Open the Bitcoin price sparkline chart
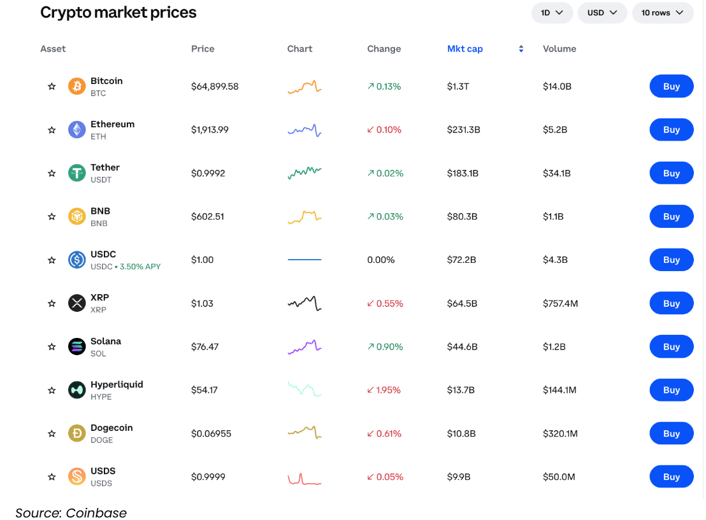 (x=304, y=86)
